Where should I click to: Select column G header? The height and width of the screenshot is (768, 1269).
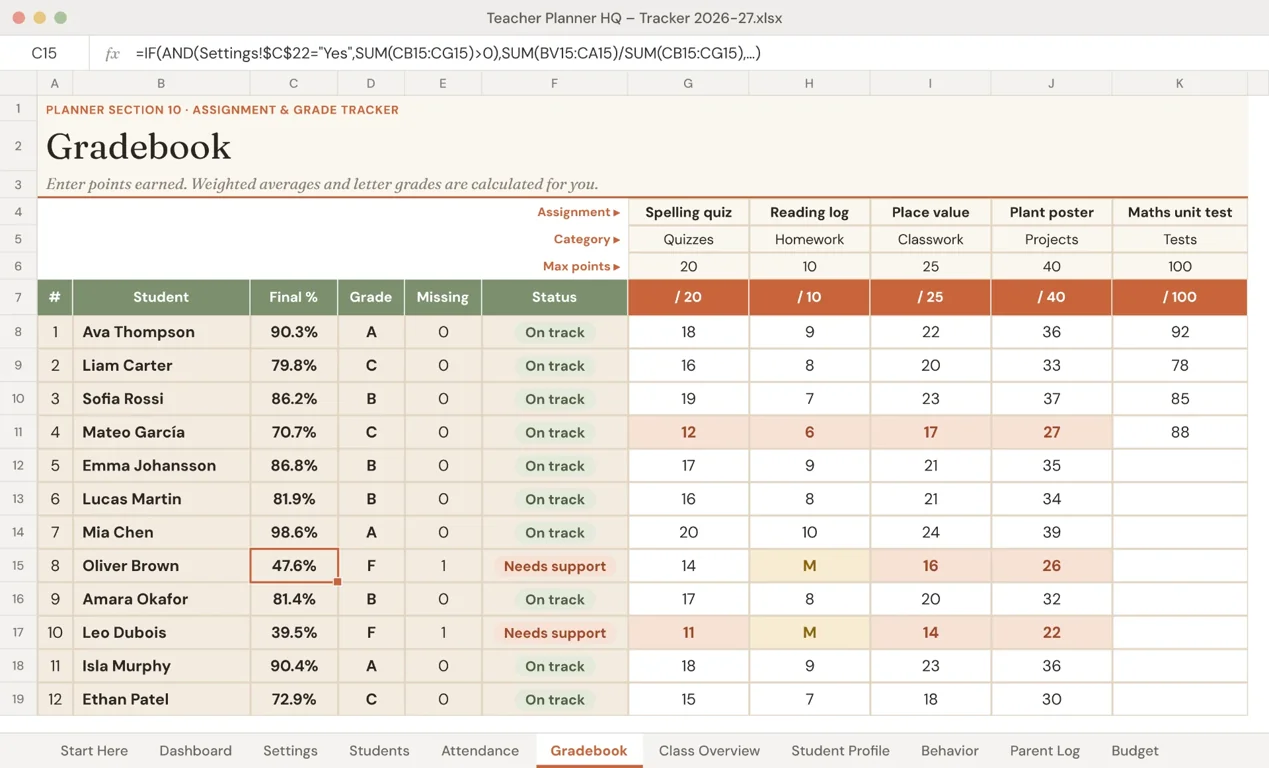[688, 83]
